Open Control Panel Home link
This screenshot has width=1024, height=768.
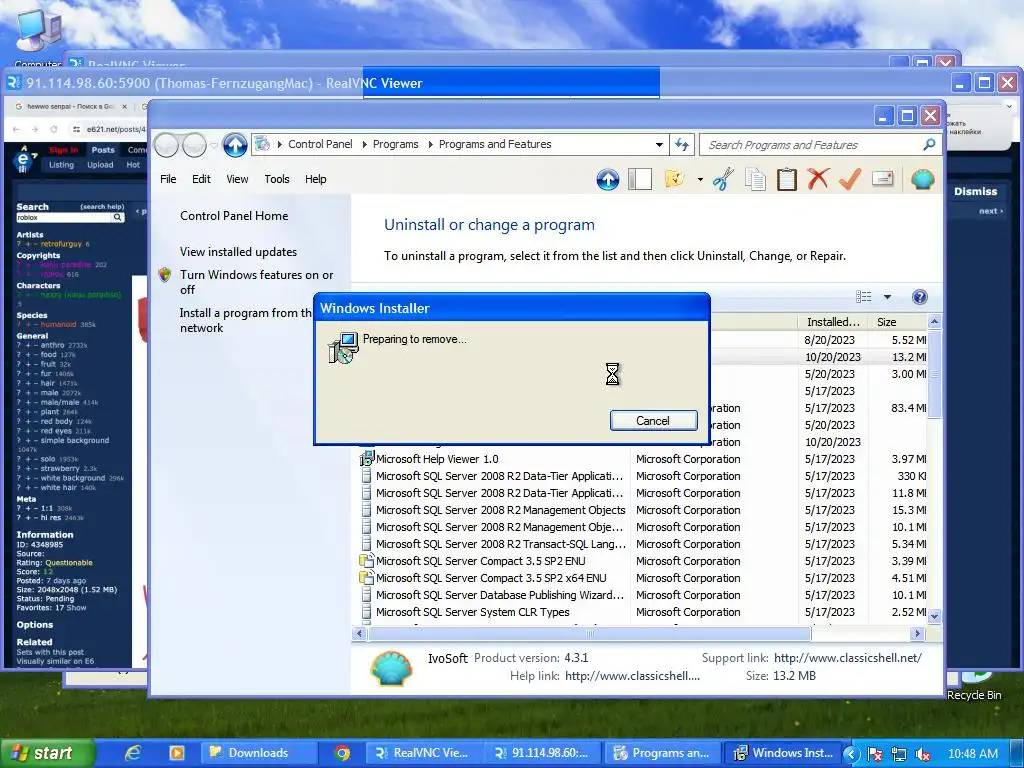click(x=234, y=216)
